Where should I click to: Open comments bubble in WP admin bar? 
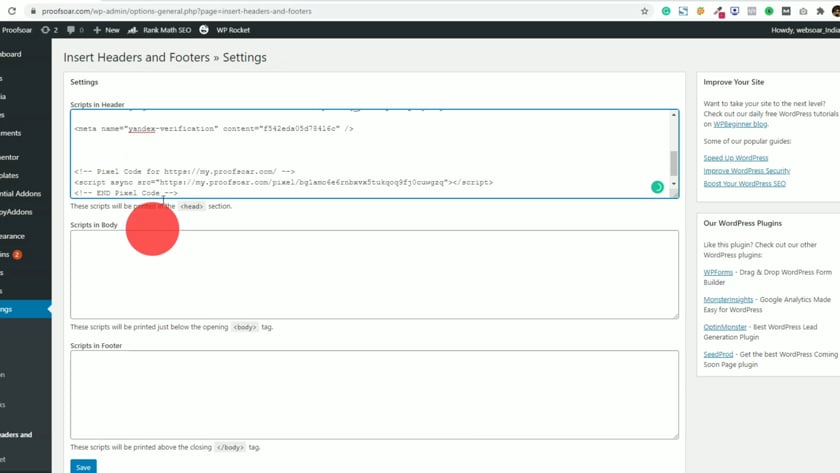click(x=75, y=30)
